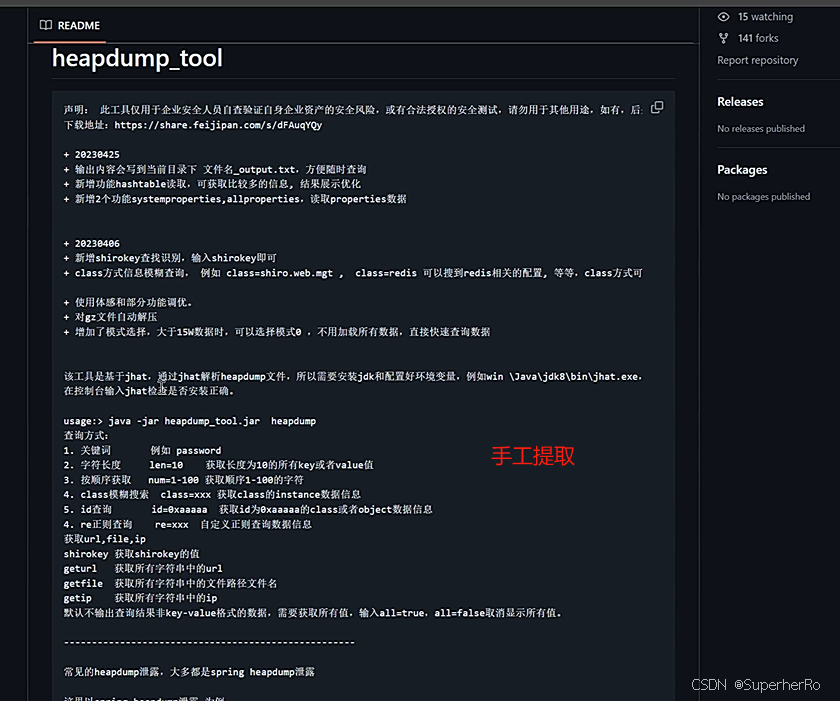Viewport: 840px width, 701px height.
Task: Click the '+ 20230406' changelog line
Action: [x=92, y=243]
